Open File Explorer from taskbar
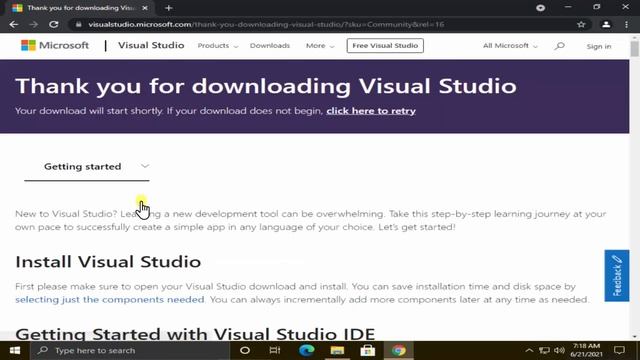 pyautogui.click(x=337, y=351)
